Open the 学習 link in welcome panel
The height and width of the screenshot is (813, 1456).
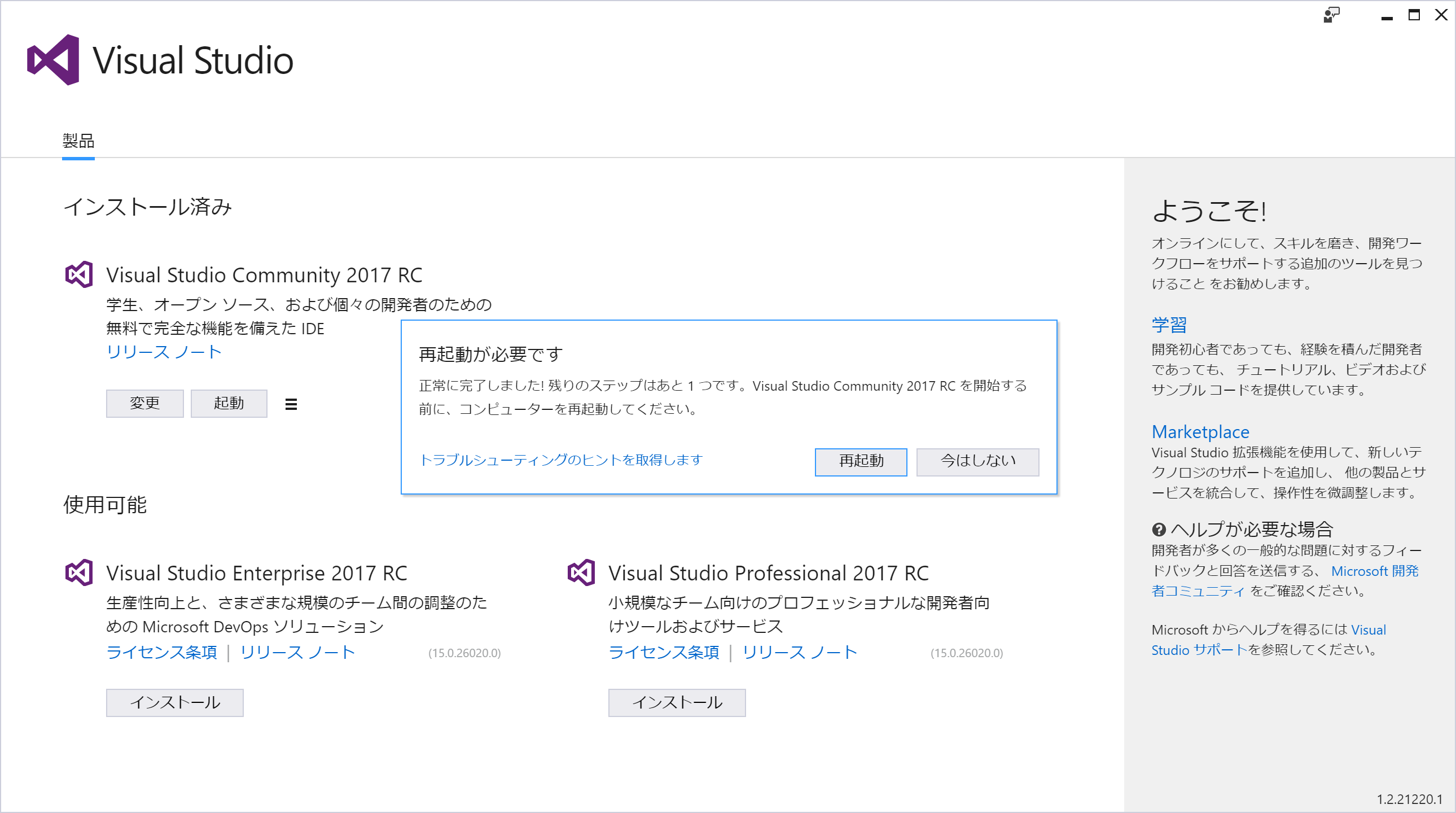[1169, 325]
